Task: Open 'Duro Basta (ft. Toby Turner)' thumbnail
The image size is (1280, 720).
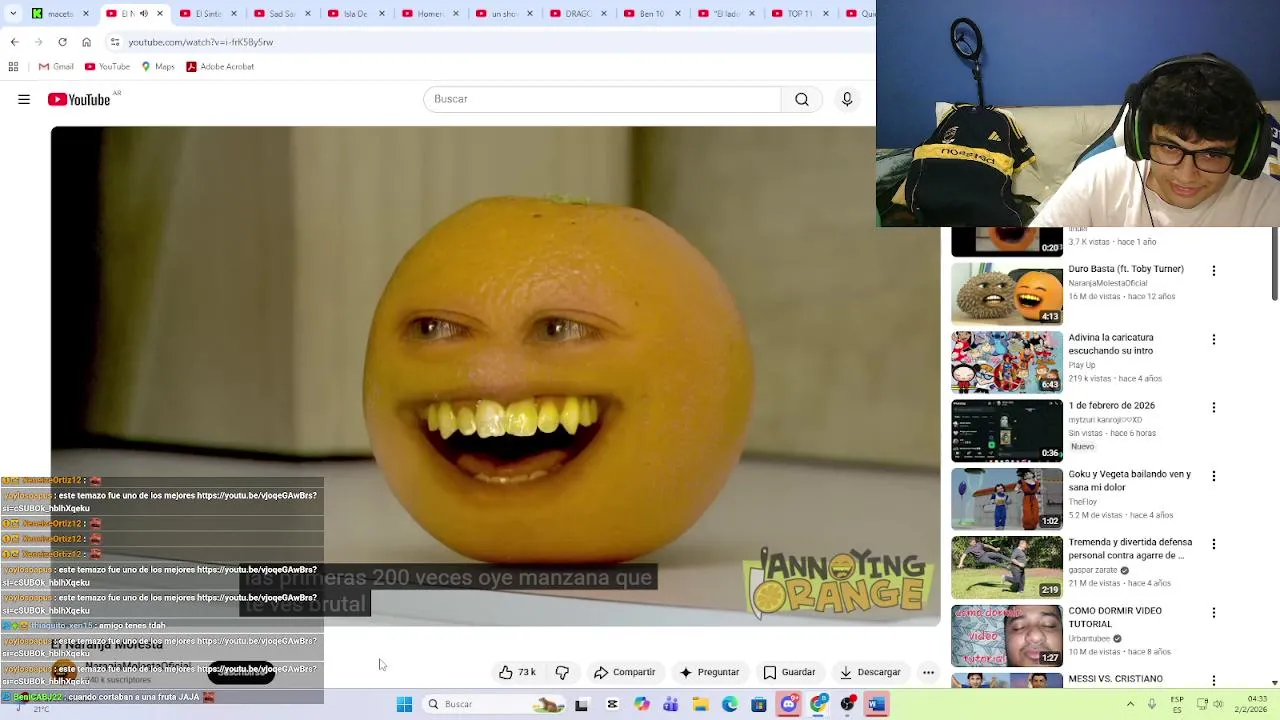Action: pyautogui.click(x=1007, y=294)
